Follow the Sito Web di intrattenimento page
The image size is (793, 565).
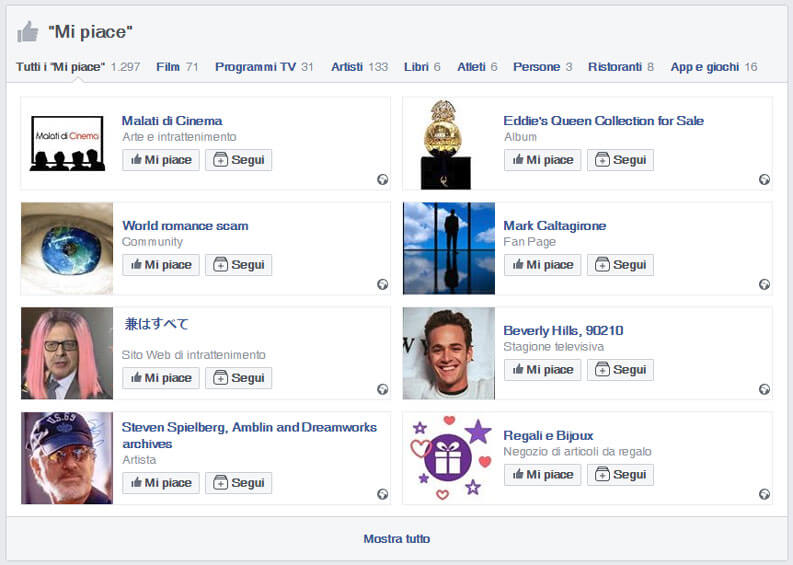239,378
